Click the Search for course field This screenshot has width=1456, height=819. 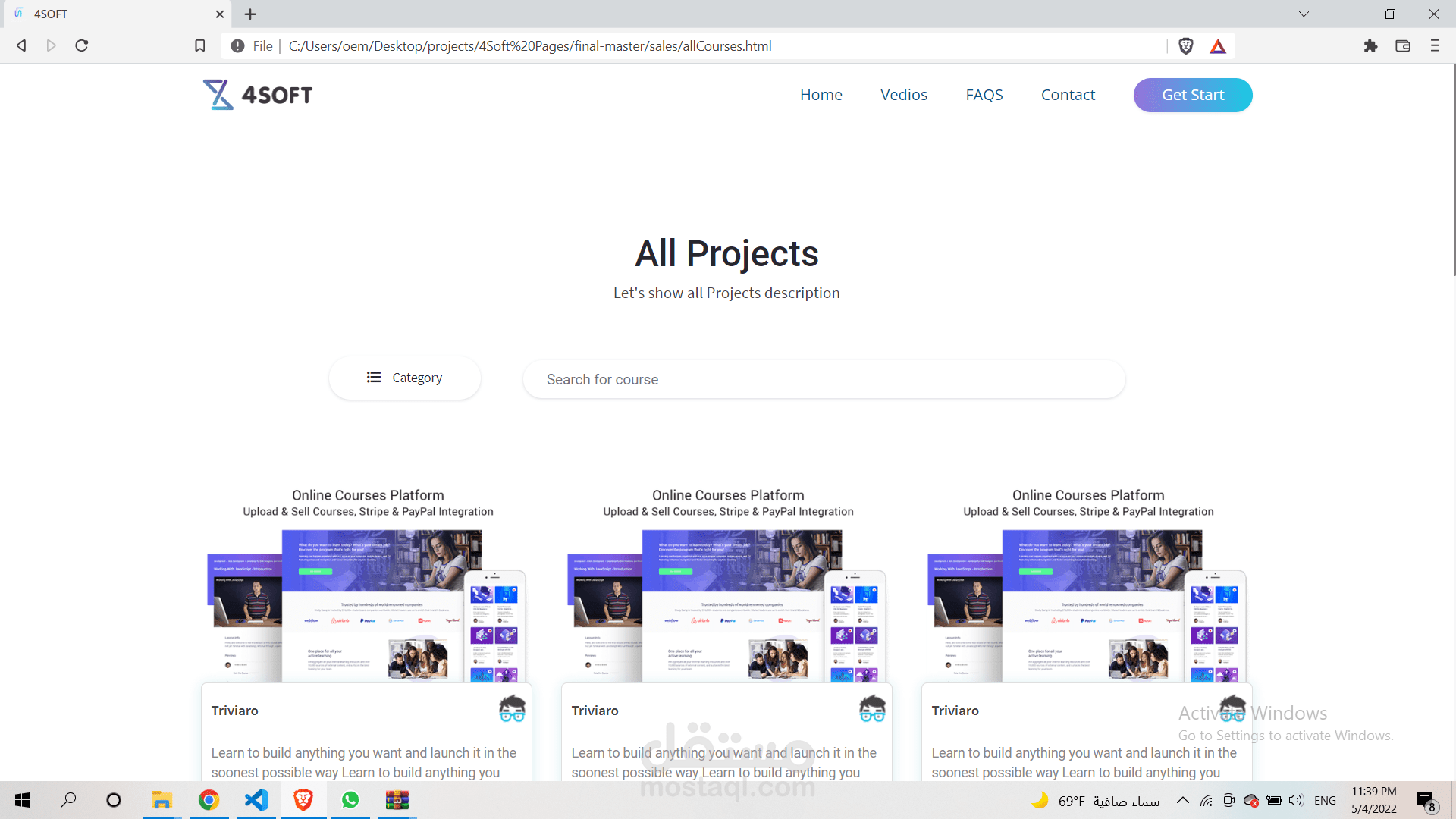point(824,379)
